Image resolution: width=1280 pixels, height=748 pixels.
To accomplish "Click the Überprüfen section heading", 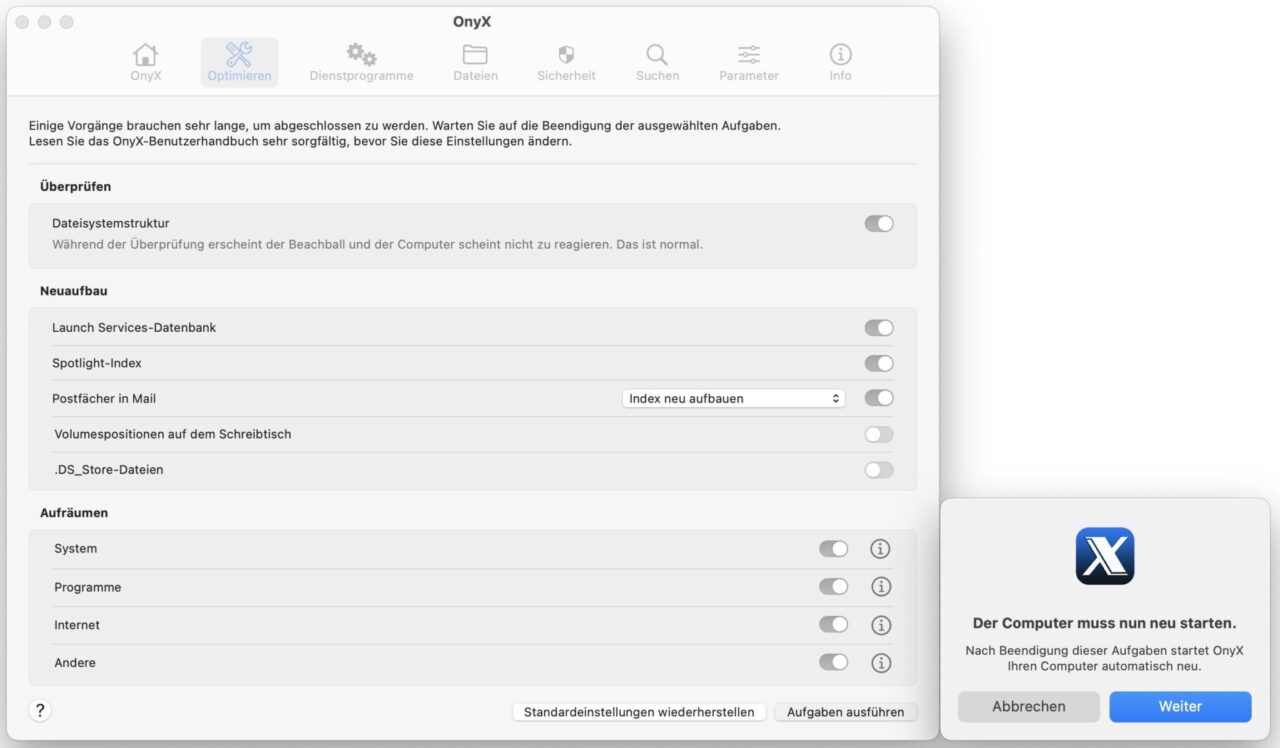I will tap(75, 186).
